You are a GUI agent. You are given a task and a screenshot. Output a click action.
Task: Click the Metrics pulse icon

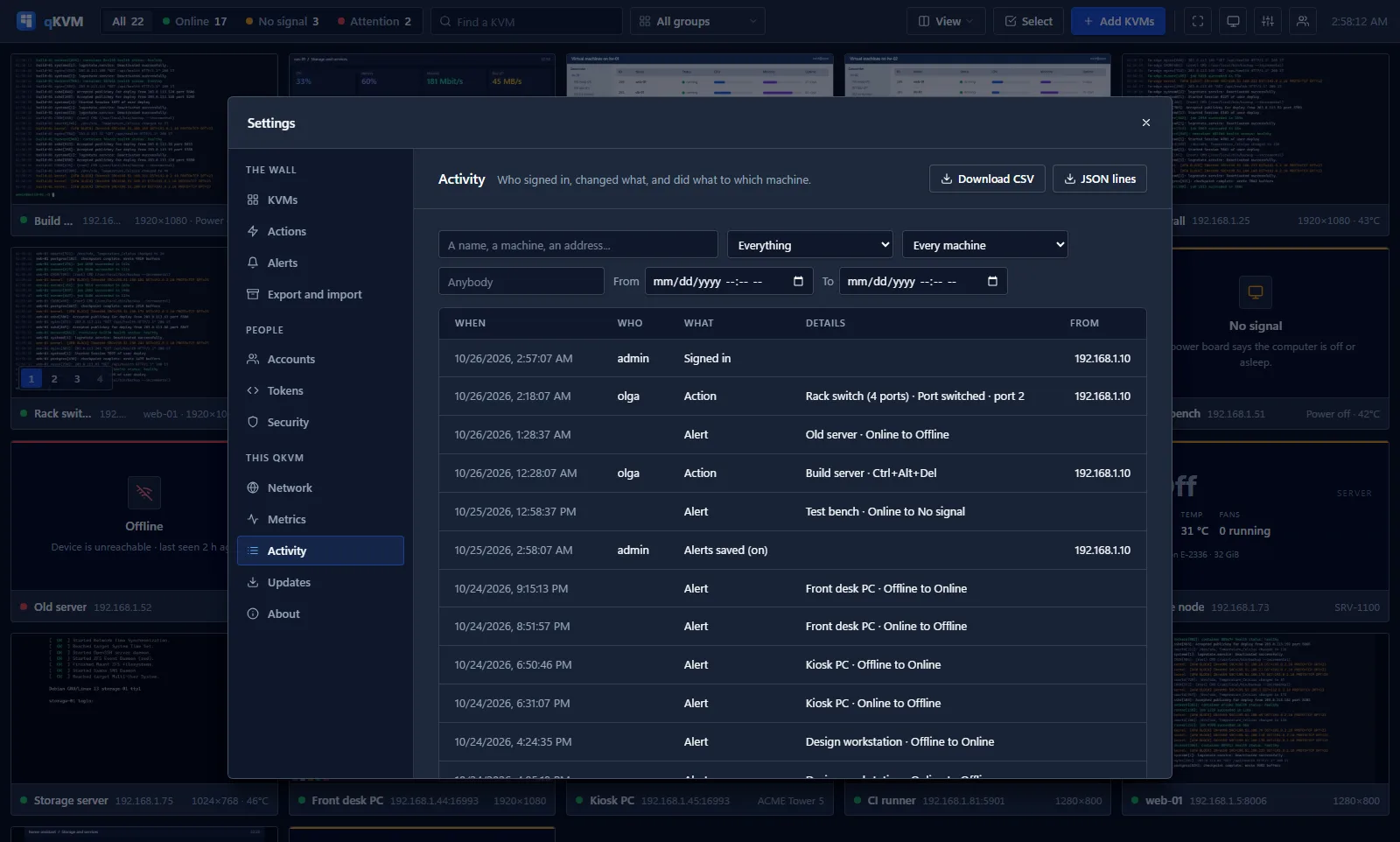pos(253,519)
